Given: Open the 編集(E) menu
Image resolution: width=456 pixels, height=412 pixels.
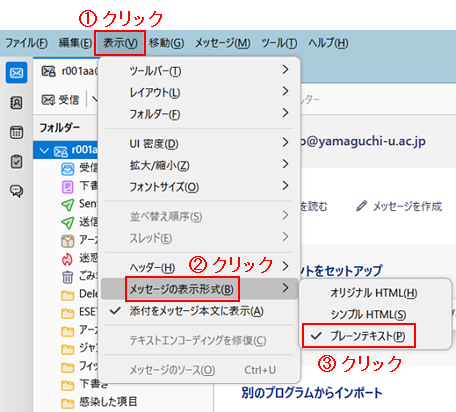Looking at the screenshot, I should tap(75, 43).
